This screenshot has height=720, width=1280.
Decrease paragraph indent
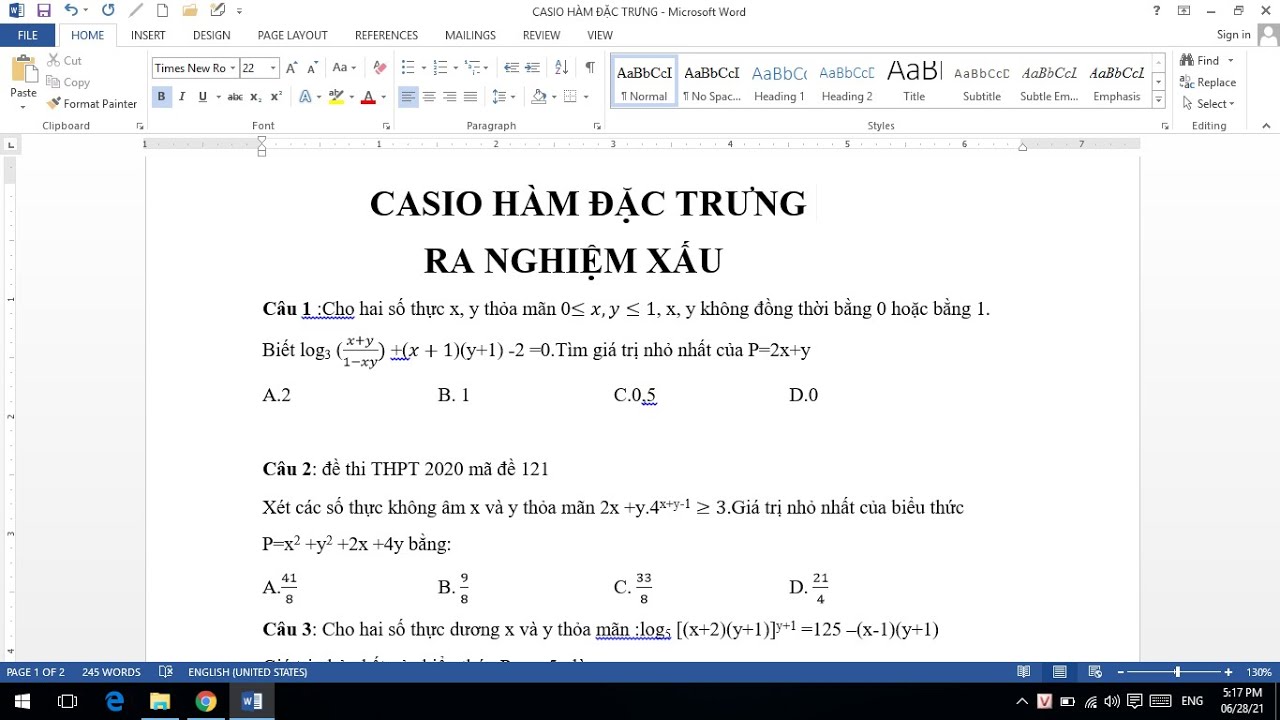click(x=511, y=68)
